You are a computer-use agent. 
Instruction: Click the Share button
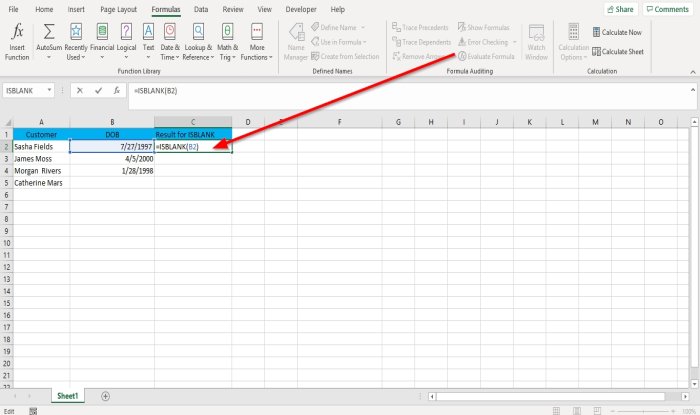[x=621, y=9]
